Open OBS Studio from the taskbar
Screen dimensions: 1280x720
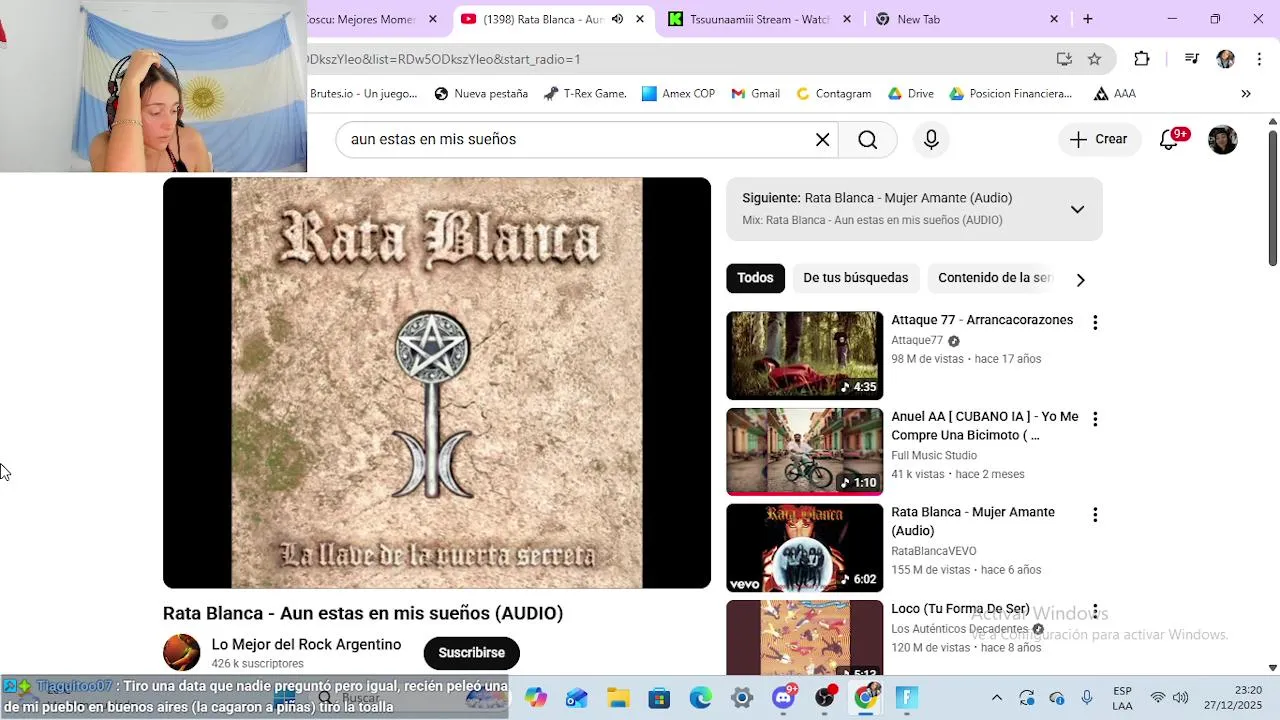tap(825, 697)
